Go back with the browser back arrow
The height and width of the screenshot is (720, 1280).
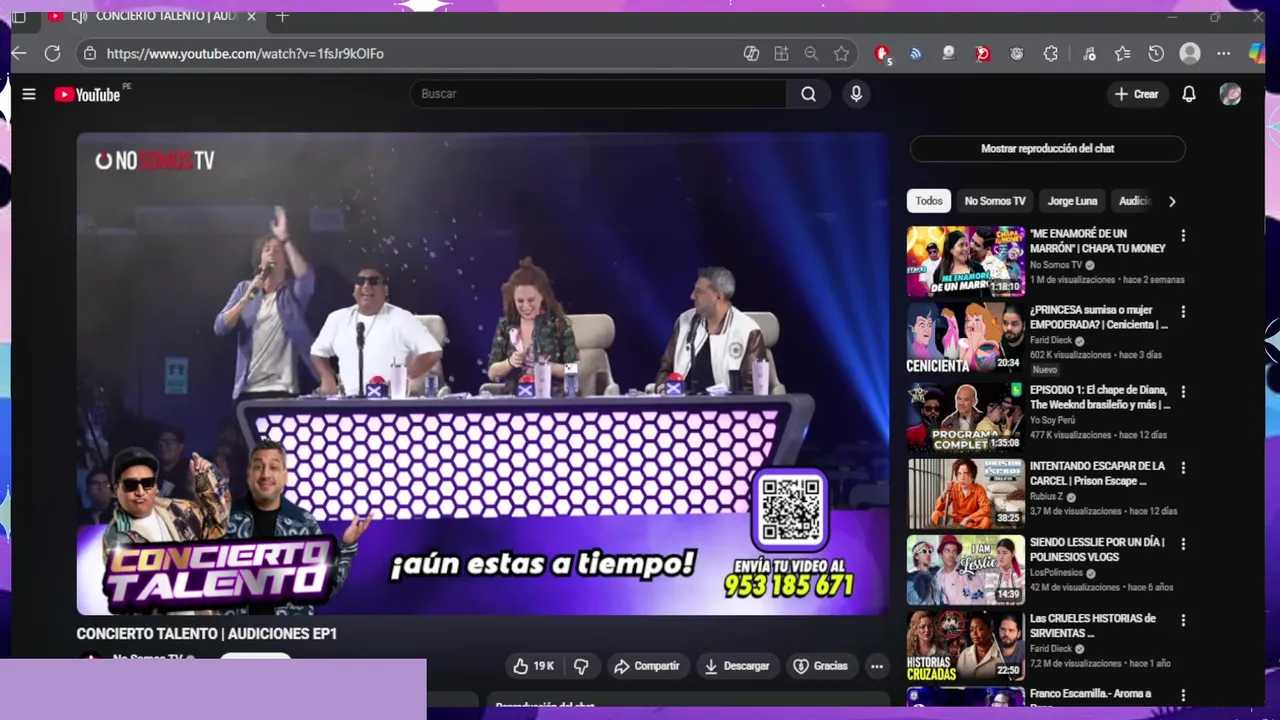click(x=19, y=53)
